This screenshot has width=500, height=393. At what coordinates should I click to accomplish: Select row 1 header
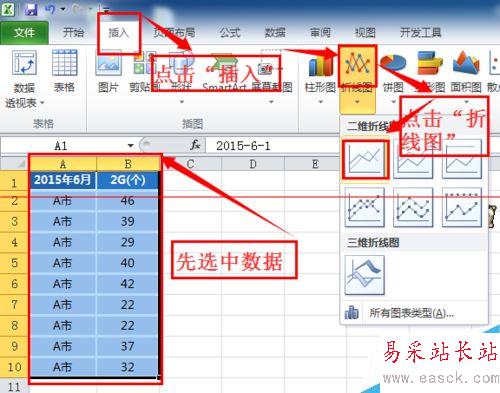14,182
